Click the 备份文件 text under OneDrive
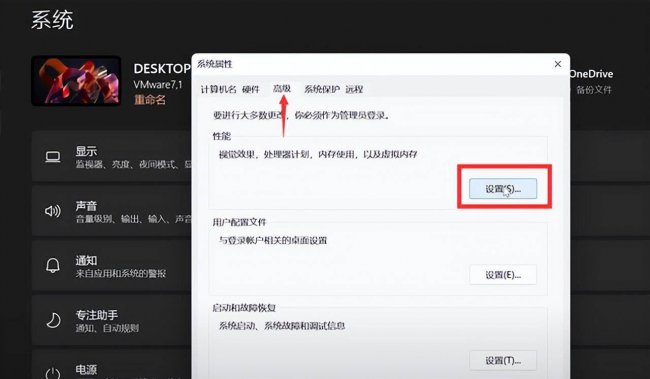Screen dimensions: 650x379 pos(594,90)
